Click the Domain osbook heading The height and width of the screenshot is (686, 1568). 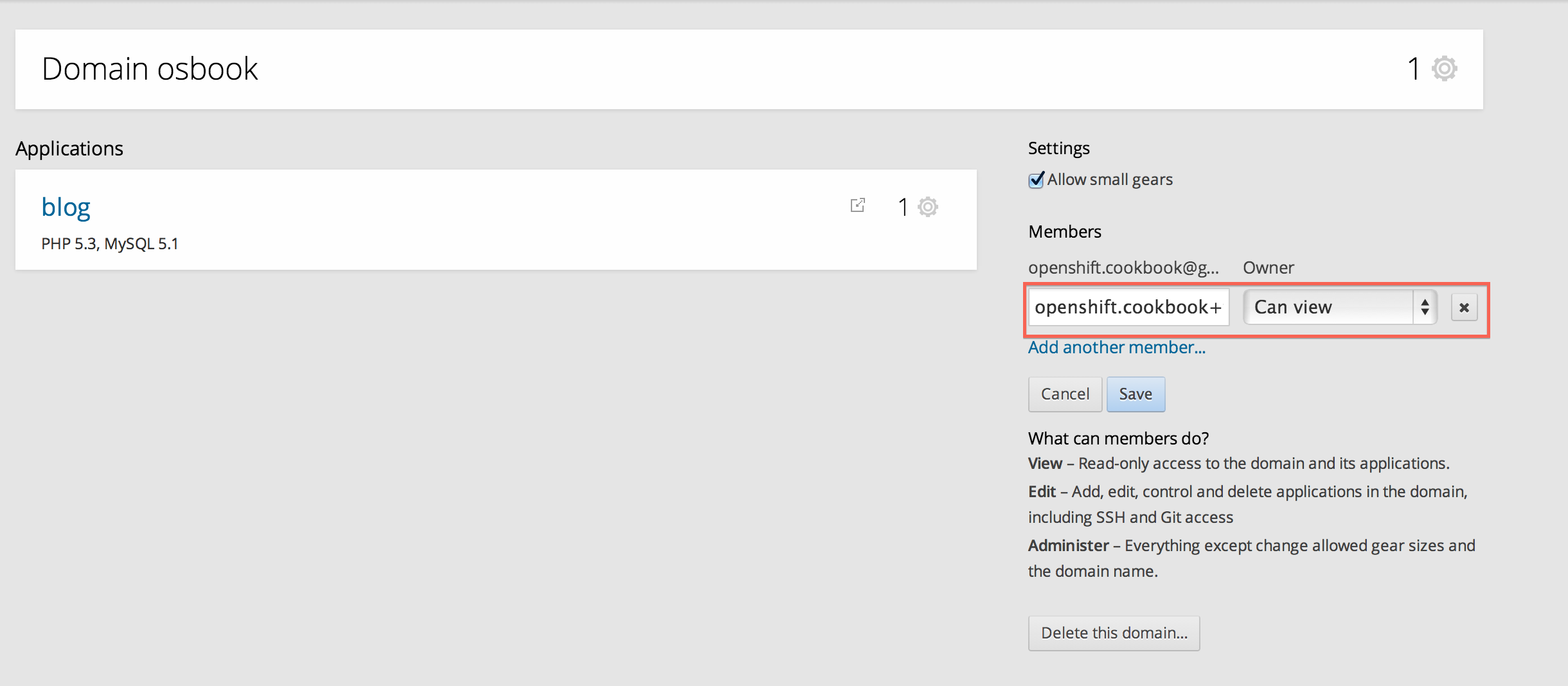150,69
